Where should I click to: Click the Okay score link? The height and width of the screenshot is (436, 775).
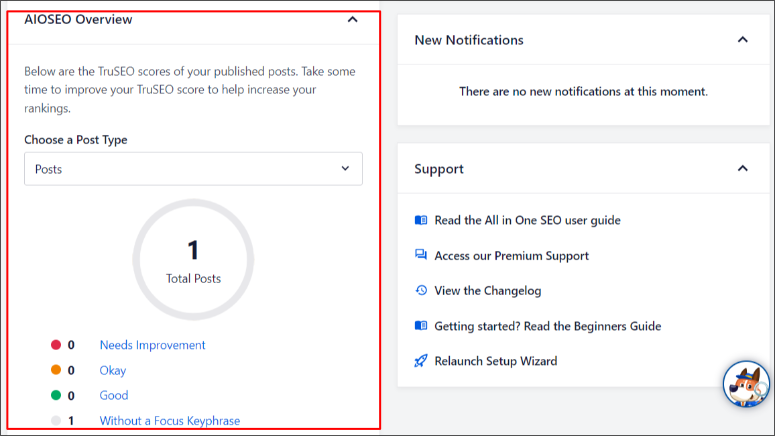click(x=113, y=370)
